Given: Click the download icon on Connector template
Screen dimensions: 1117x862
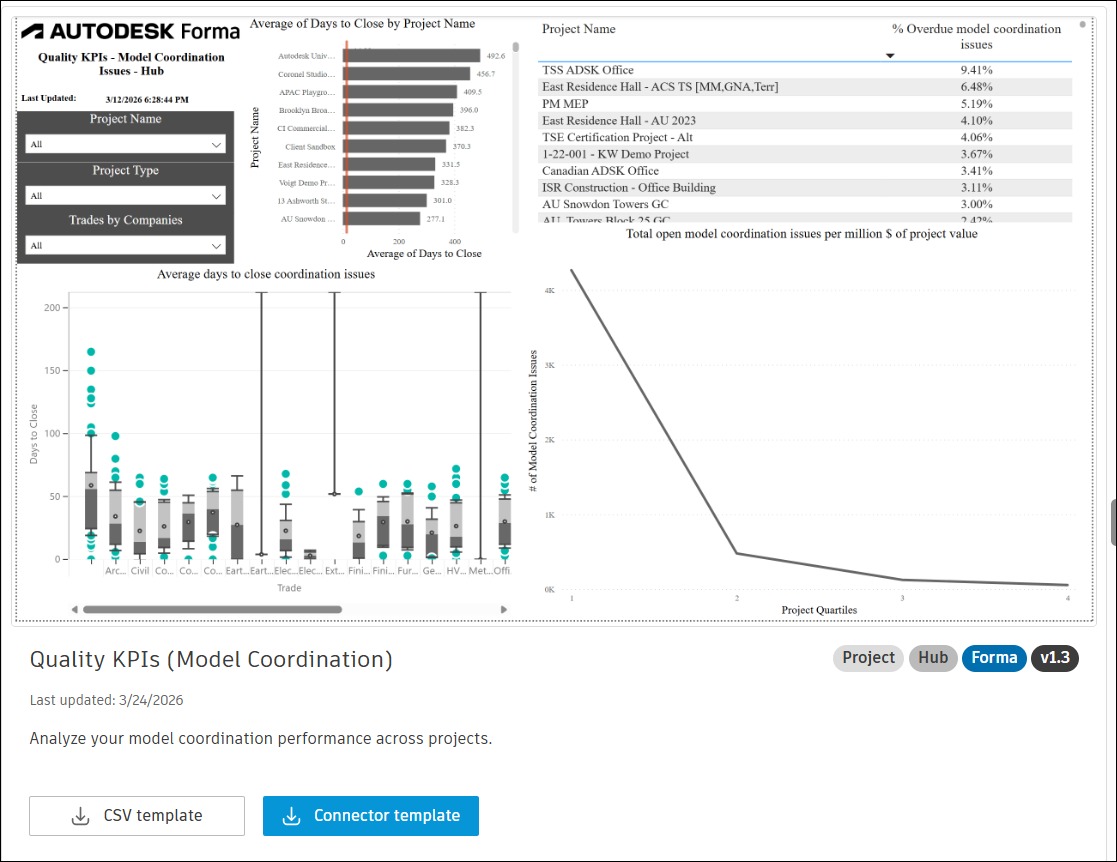Looking at the screenshot, I should pos(291,816).
